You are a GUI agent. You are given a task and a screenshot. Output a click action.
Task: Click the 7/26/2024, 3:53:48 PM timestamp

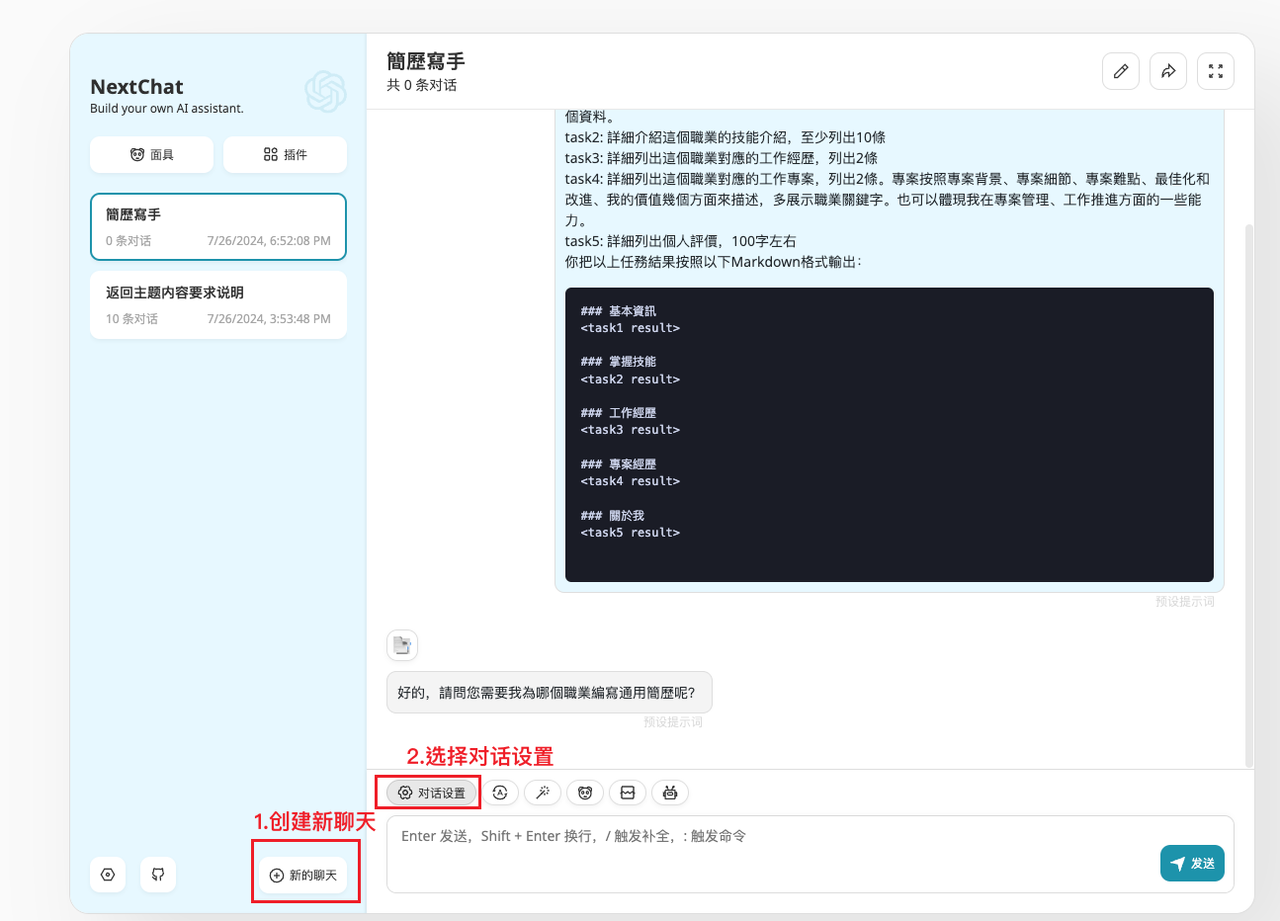[269, 319]
